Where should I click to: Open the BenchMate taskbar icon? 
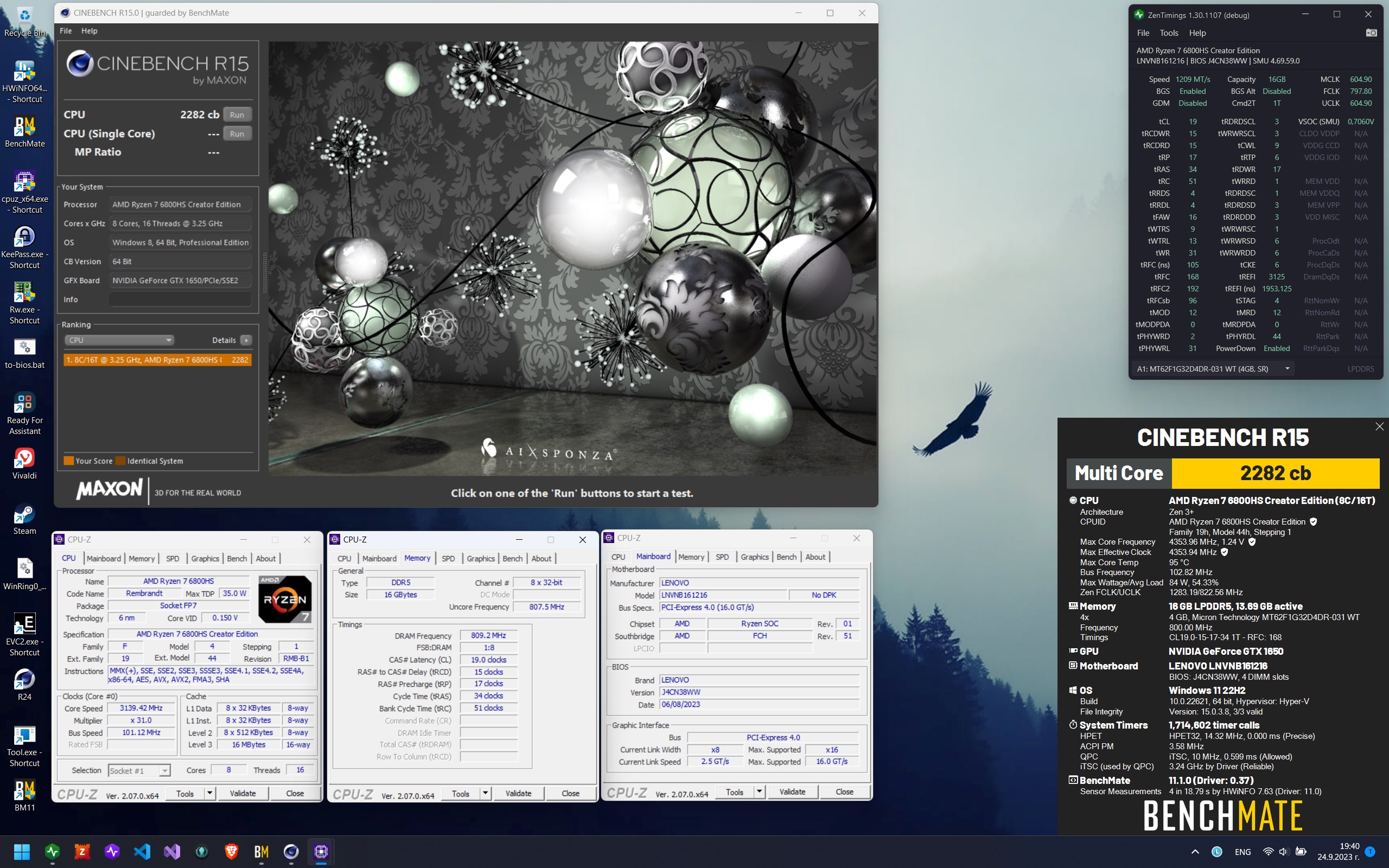261,851
